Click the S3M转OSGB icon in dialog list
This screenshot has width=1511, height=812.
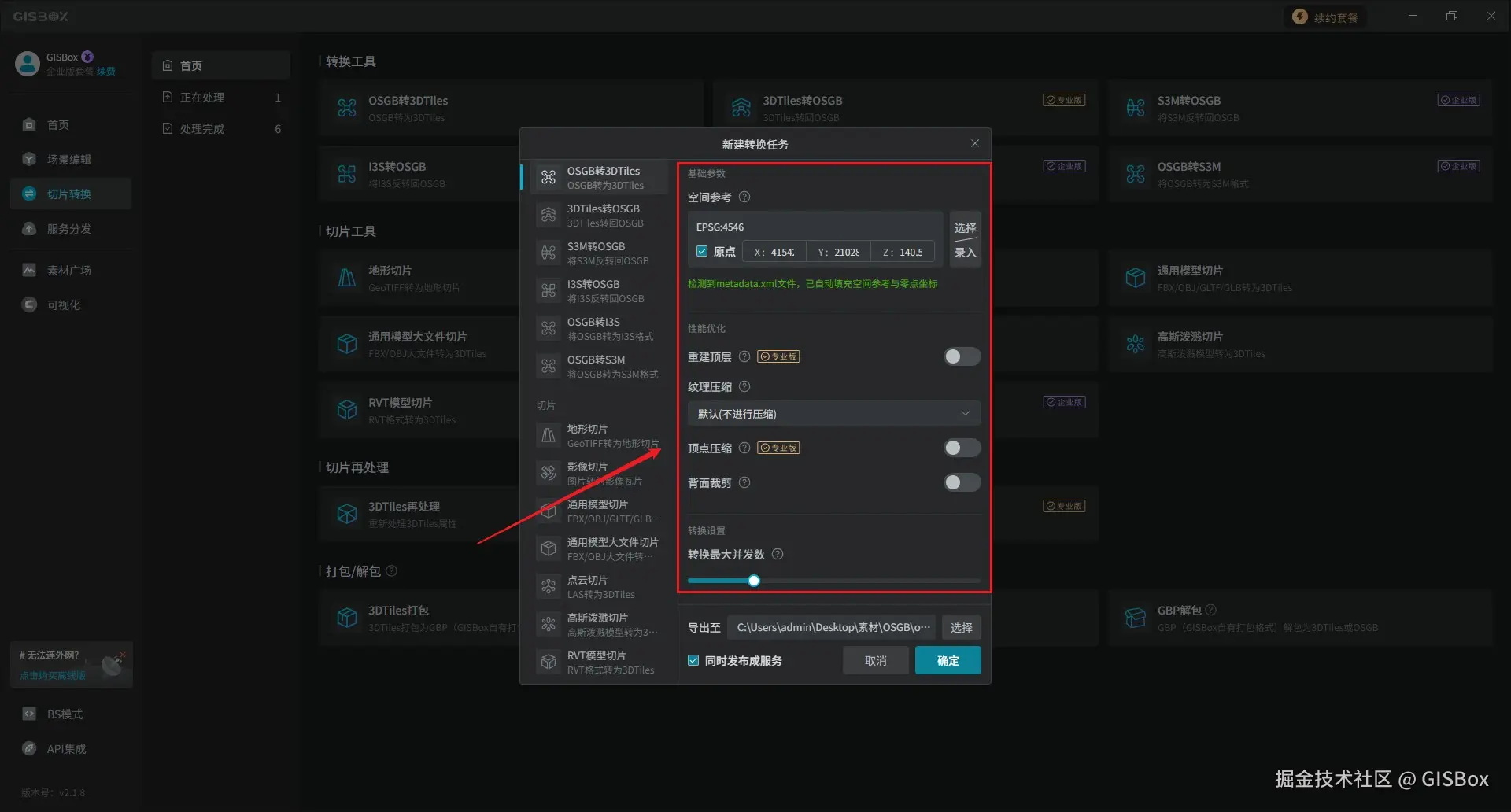(549, 253)
